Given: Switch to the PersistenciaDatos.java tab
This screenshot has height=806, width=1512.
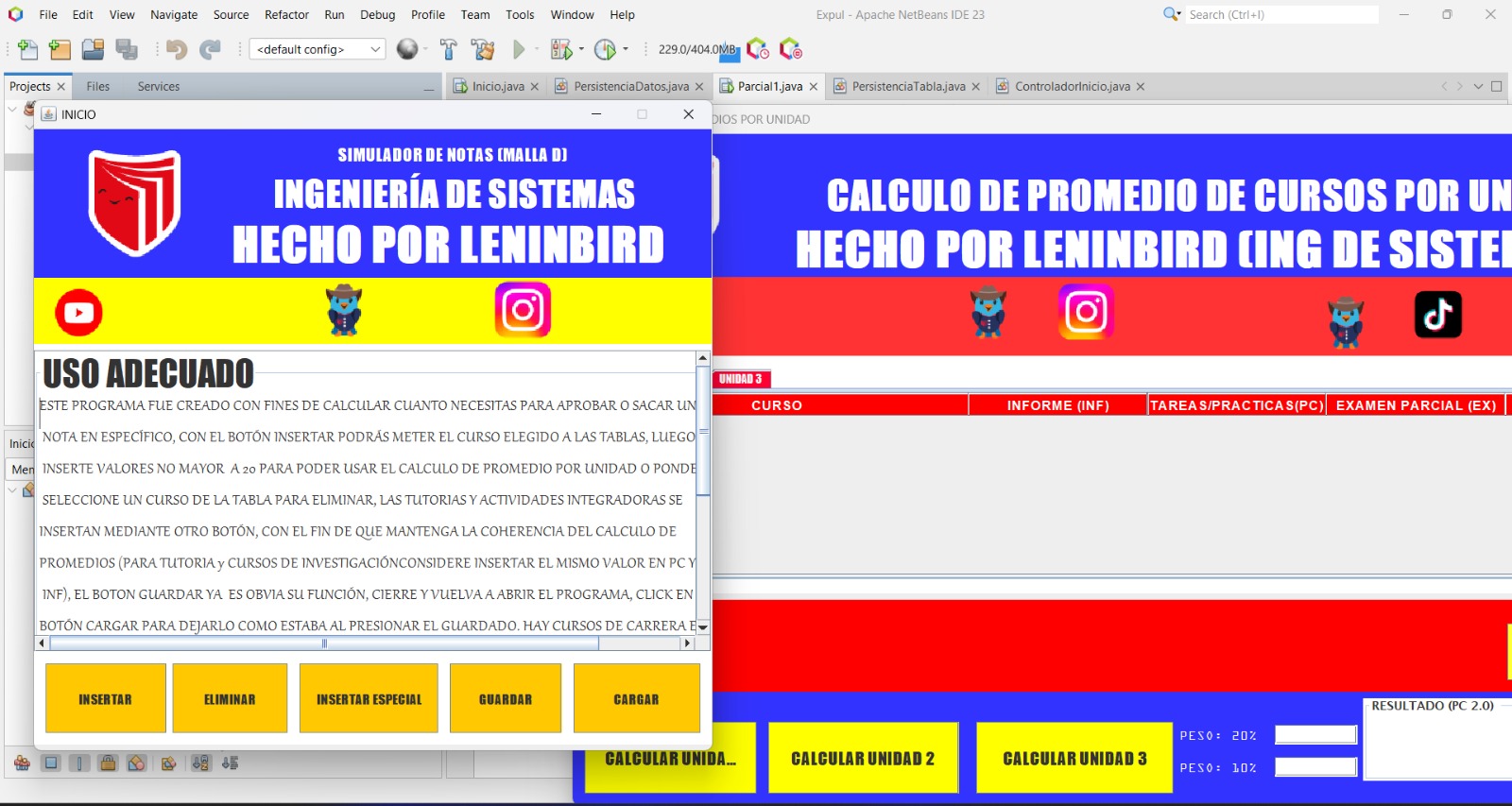Looking at the screenshot, I should click(631, 86).
